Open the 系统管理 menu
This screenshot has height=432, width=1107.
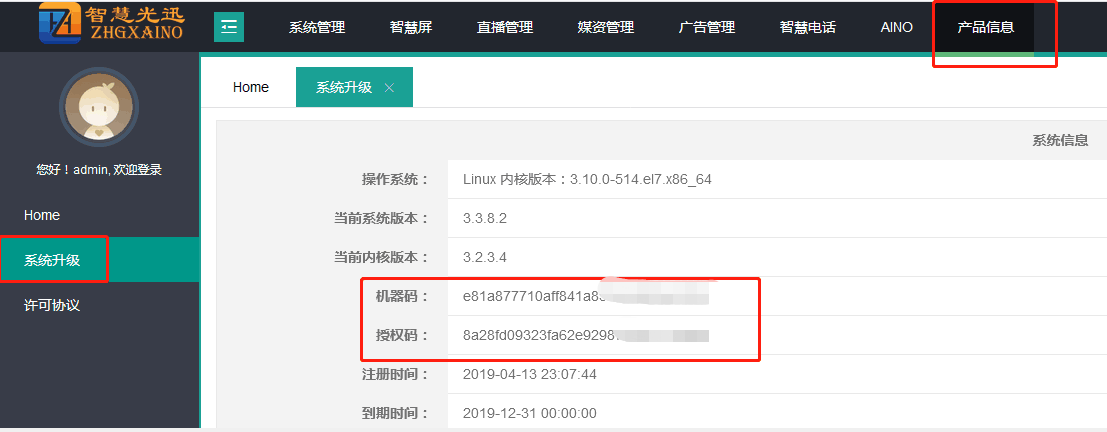coord(317,27)
